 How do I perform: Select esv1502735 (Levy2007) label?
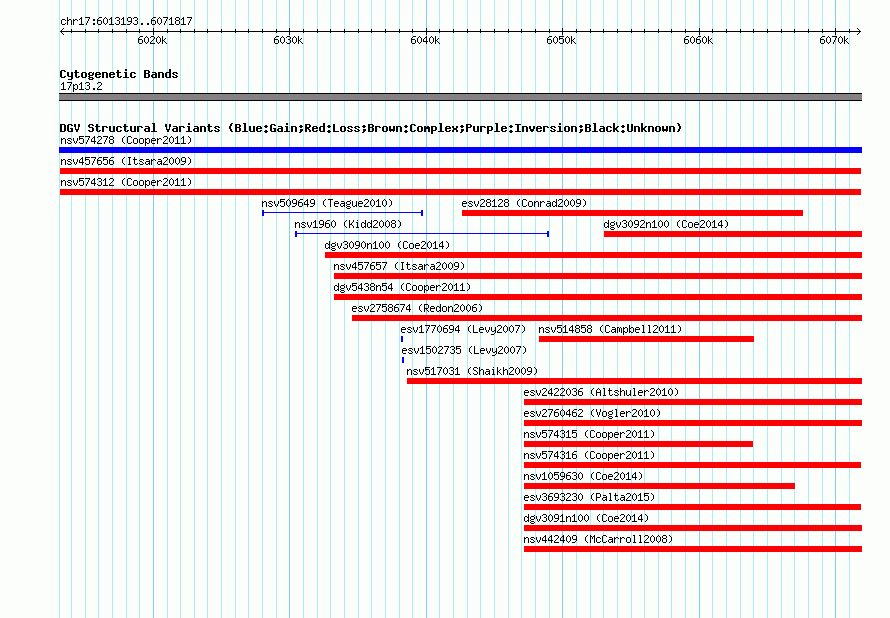(x=464, y=350)
